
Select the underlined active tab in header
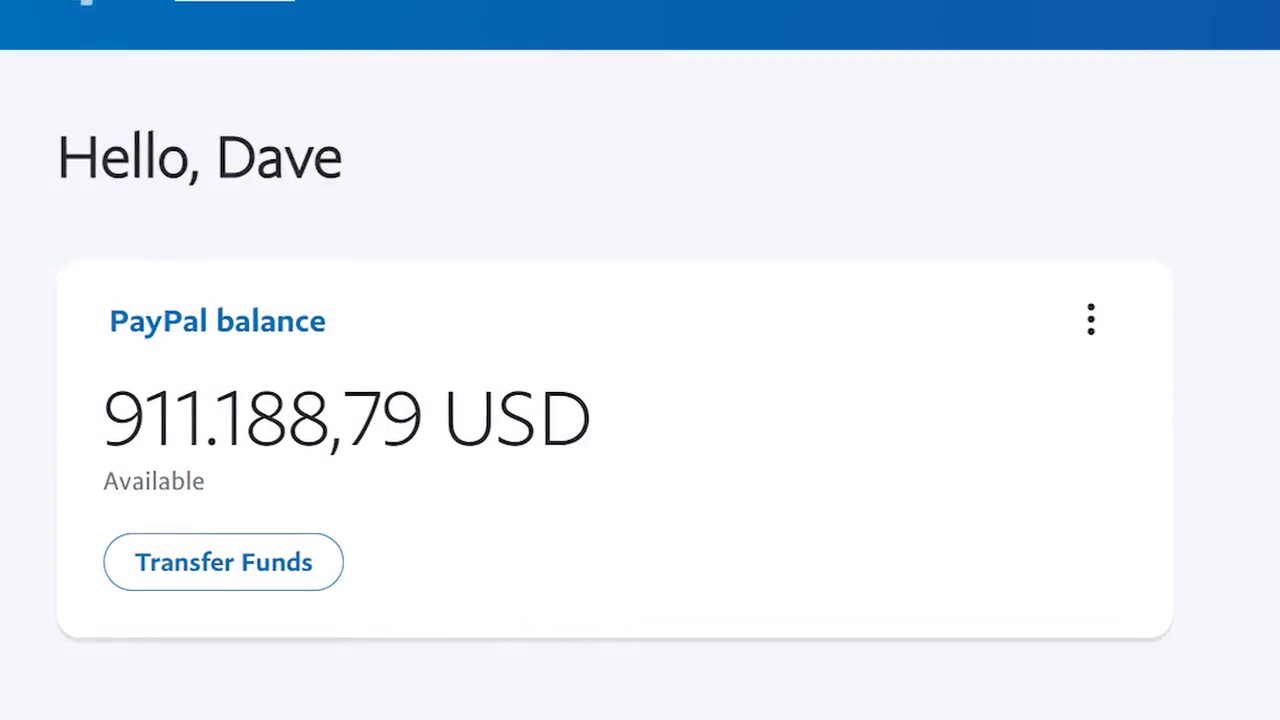234,2
